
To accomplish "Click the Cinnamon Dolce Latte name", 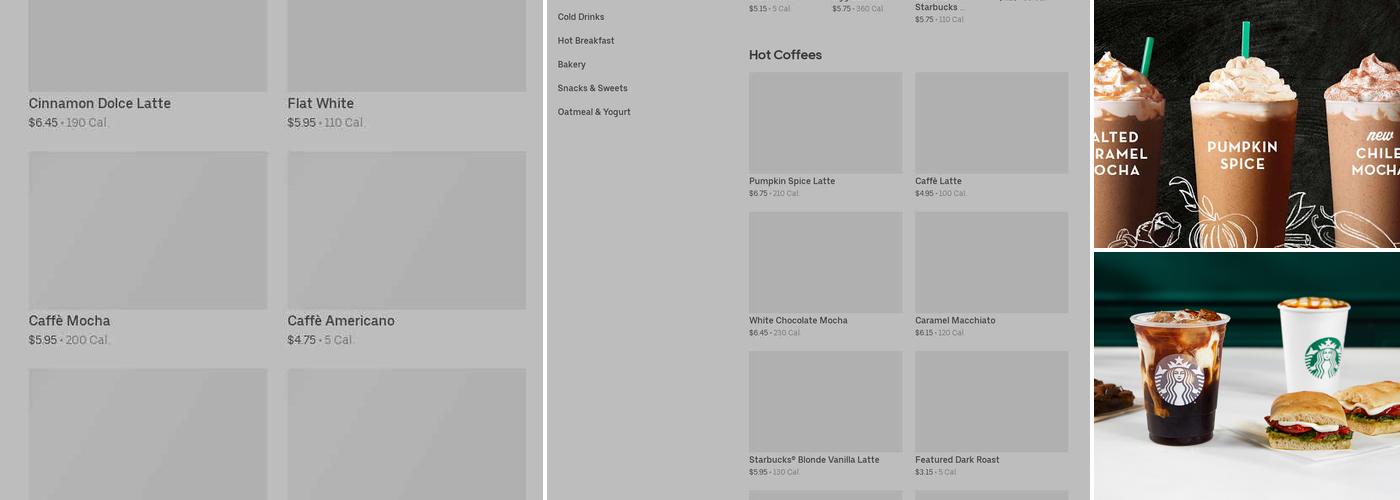I will (x=100, y=104).
